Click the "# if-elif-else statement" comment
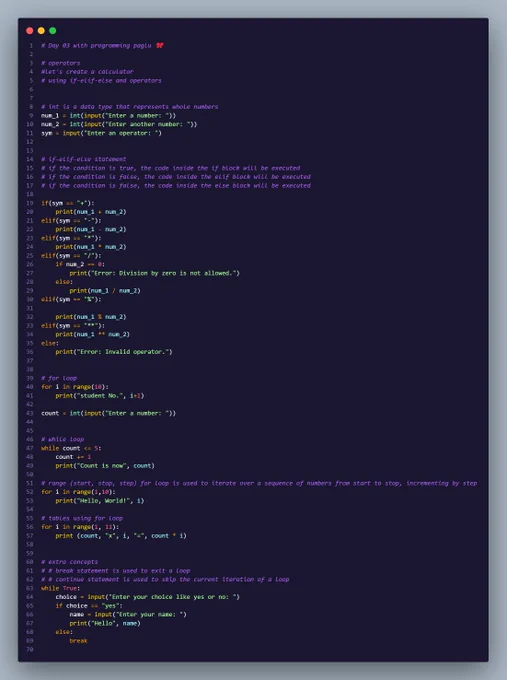507x680 pixels. tap(84, 159)
